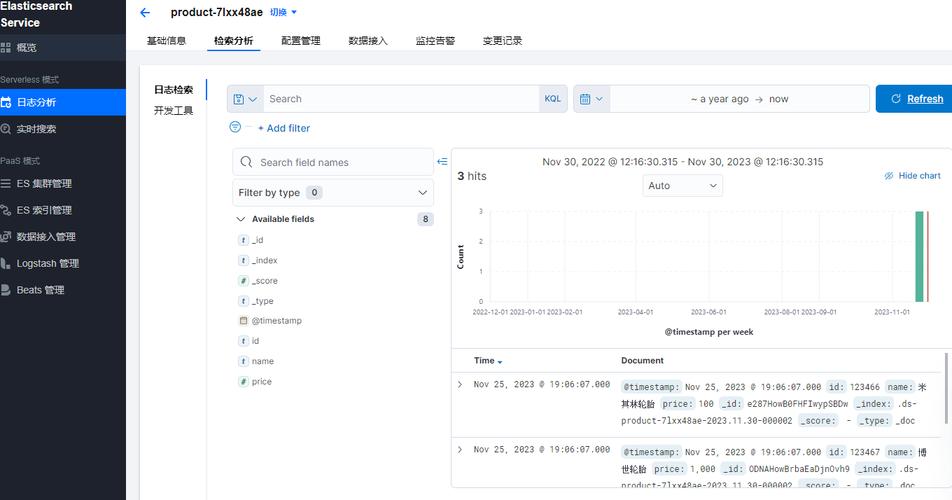Screen dimensions: 952x500
Task: Switch to the 基础信息 tab
Action: 166,41
